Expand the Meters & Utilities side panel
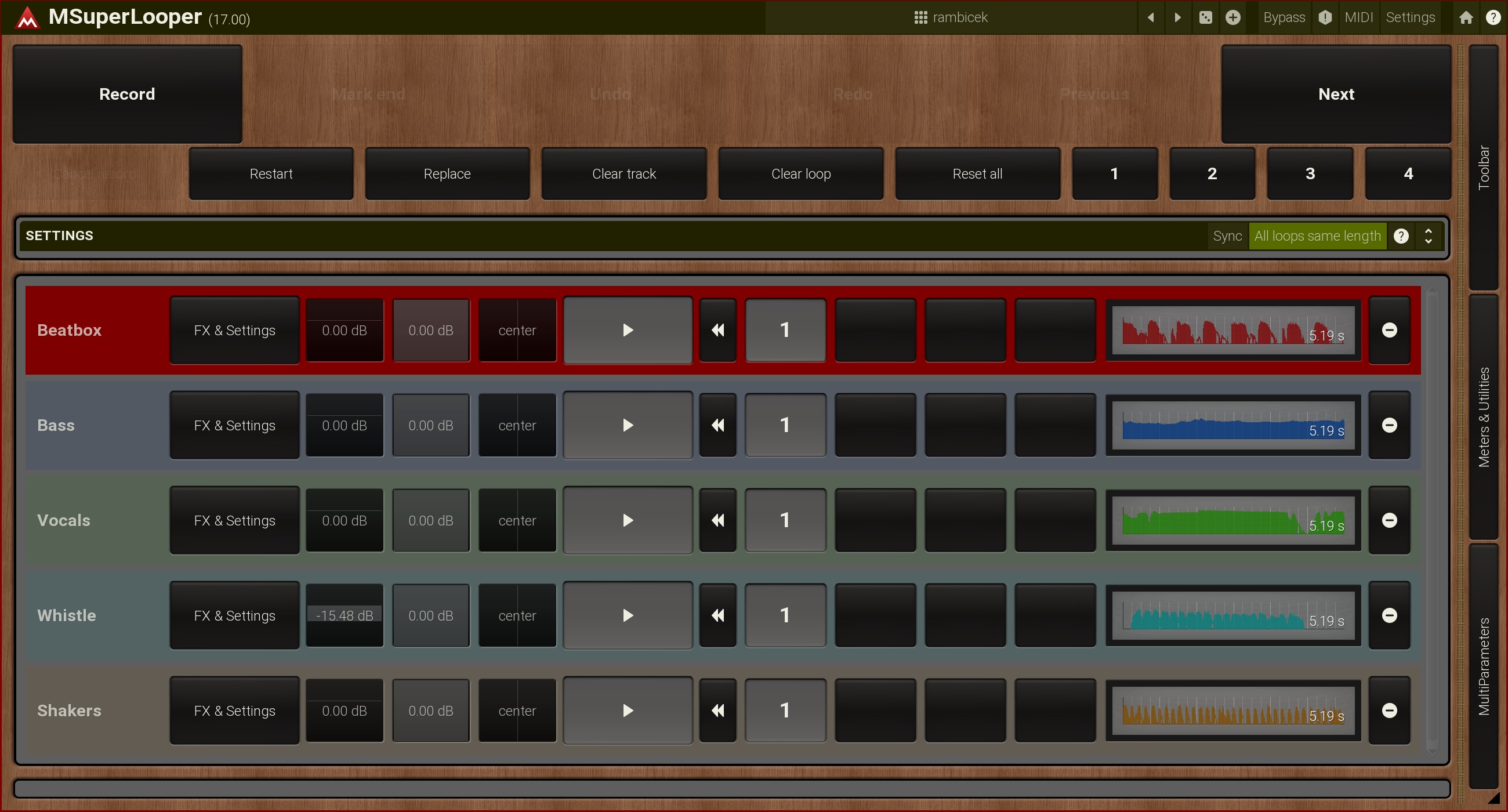The image size is (1508, 812). click(x=1483, y=417)
